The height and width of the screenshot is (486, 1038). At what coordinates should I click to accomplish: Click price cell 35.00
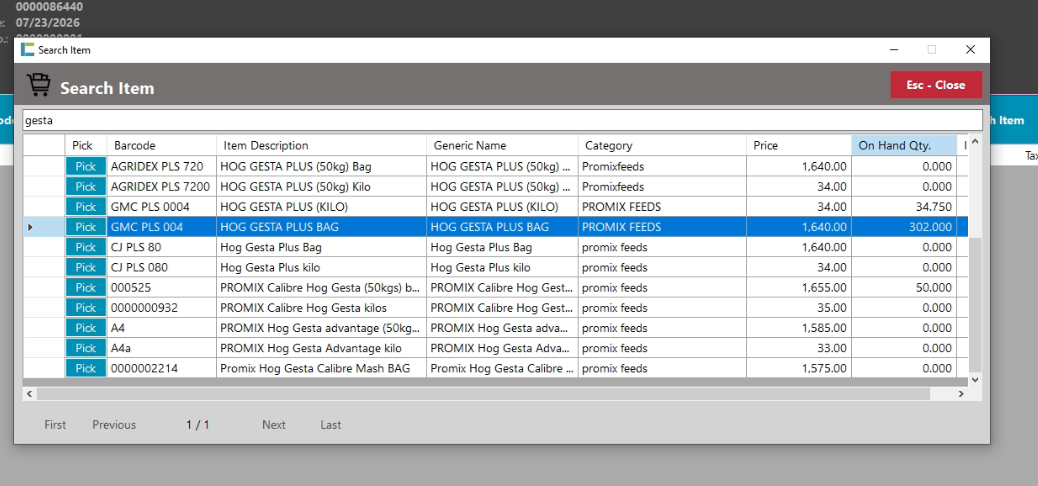[799, 308]
